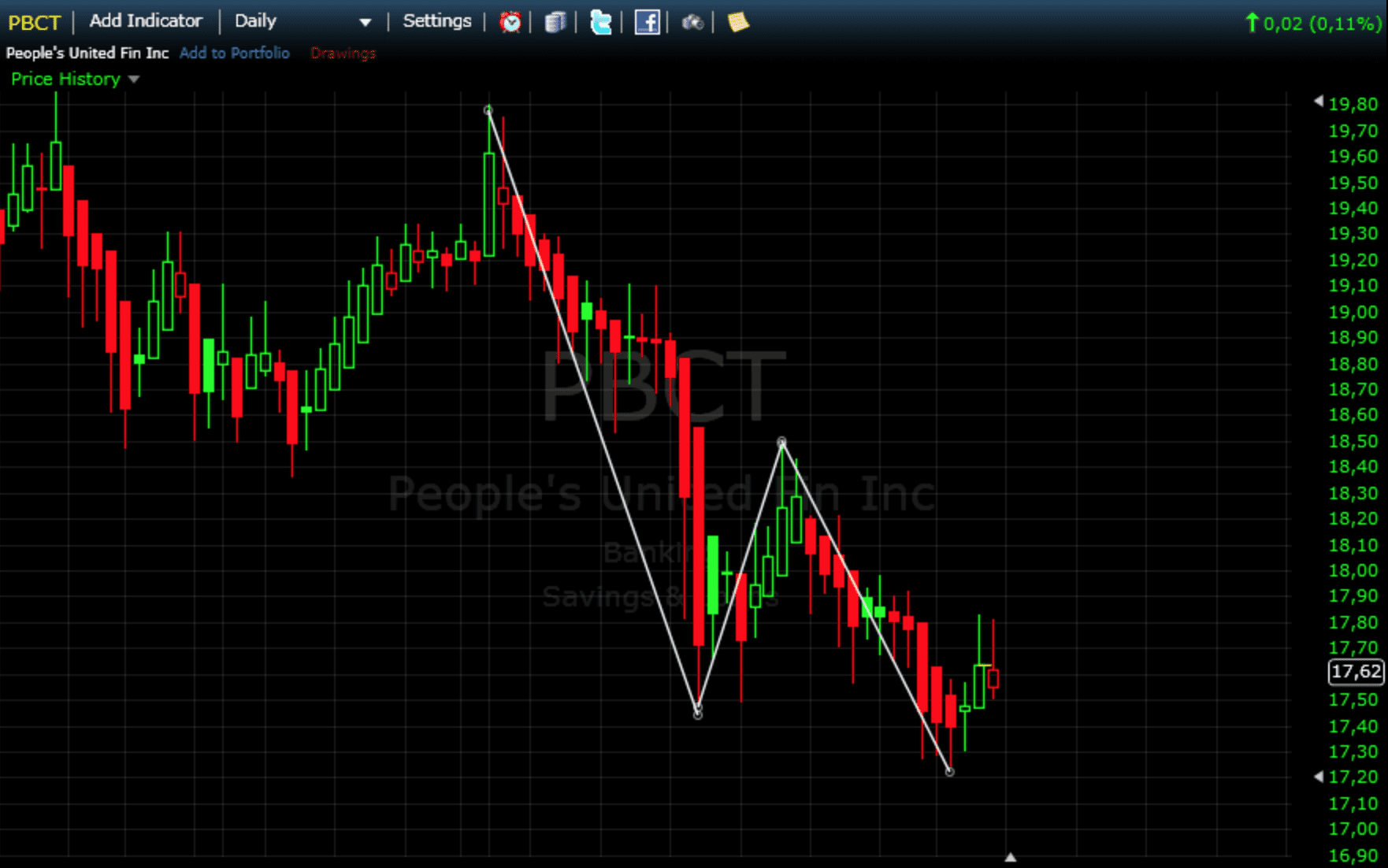Share chart via Twitter bird icon
Image resolution: width=1388 pixels, height=868 pixels.
pos(601,22)
